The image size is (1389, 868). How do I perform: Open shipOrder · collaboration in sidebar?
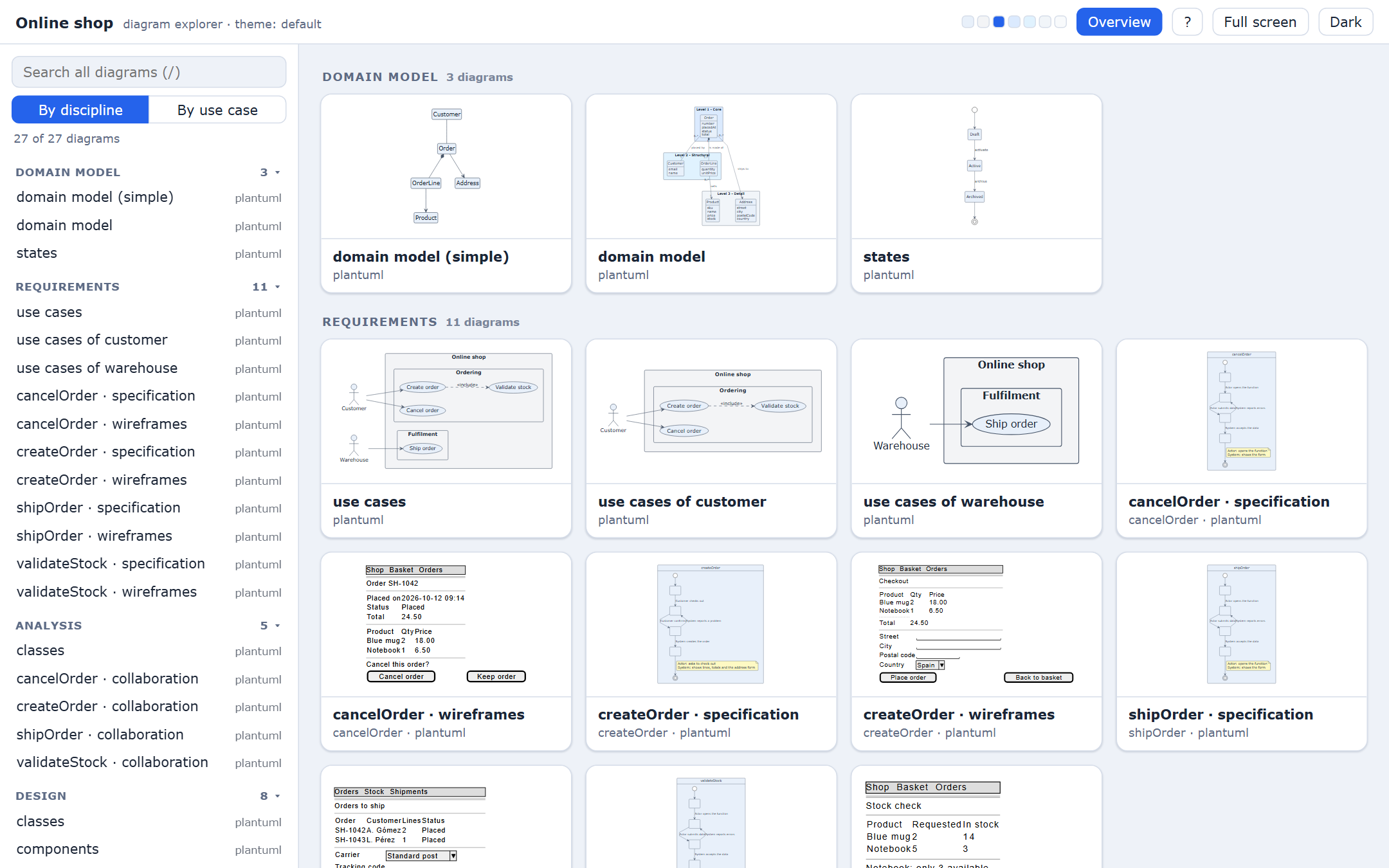pyautogui.click(x=149, y=735)
